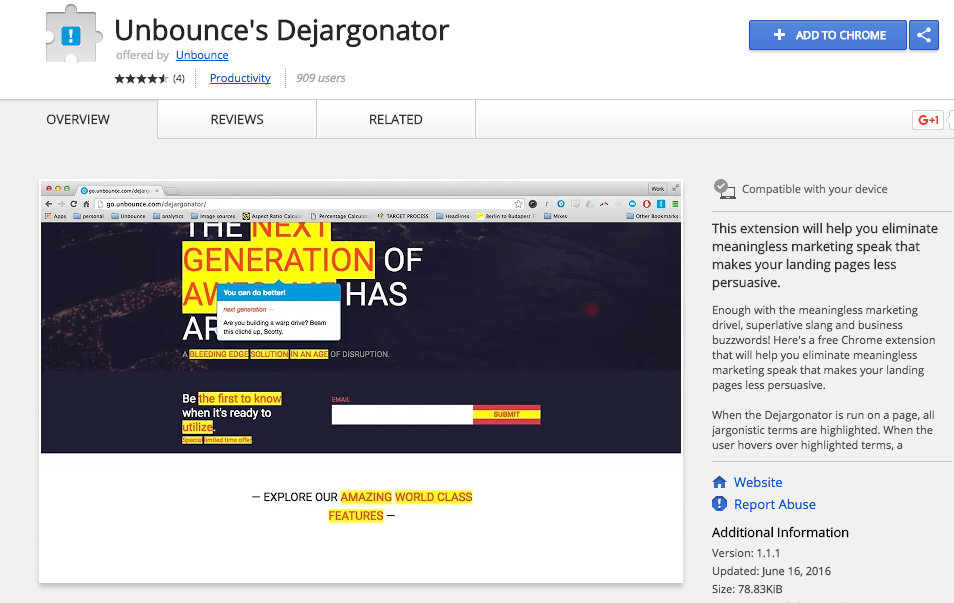Switch to the Related tab
Viewport: 954px width, 603px height.
point(395,119)
